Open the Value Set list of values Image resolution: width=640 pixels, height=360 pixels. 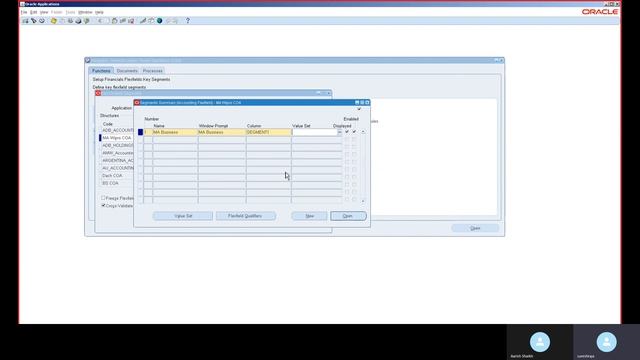340,132
